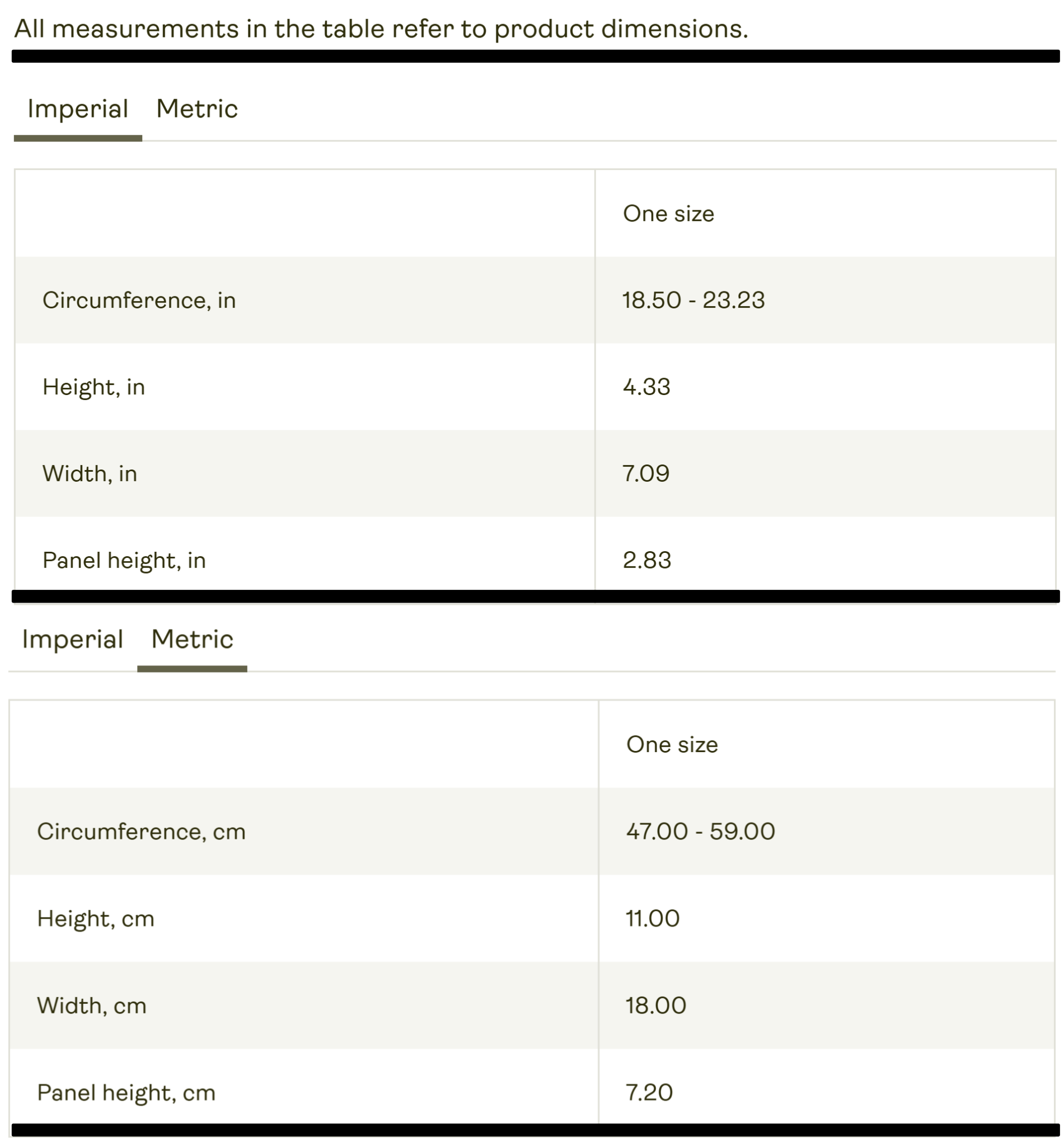Click the 2.83 panel height value

[647, 560]
